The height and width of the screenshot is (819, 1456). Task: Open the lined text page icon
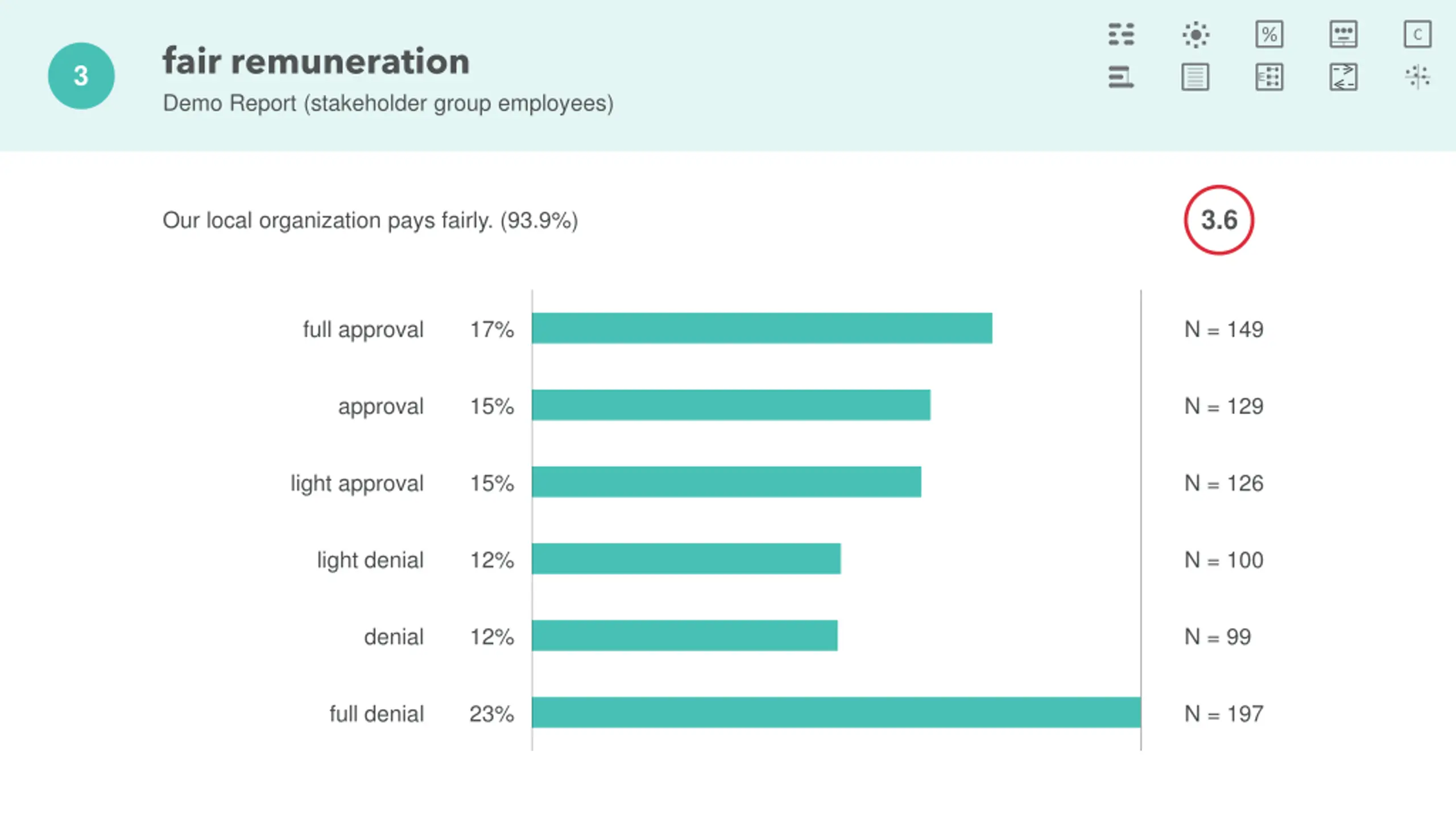point(1196,77)
